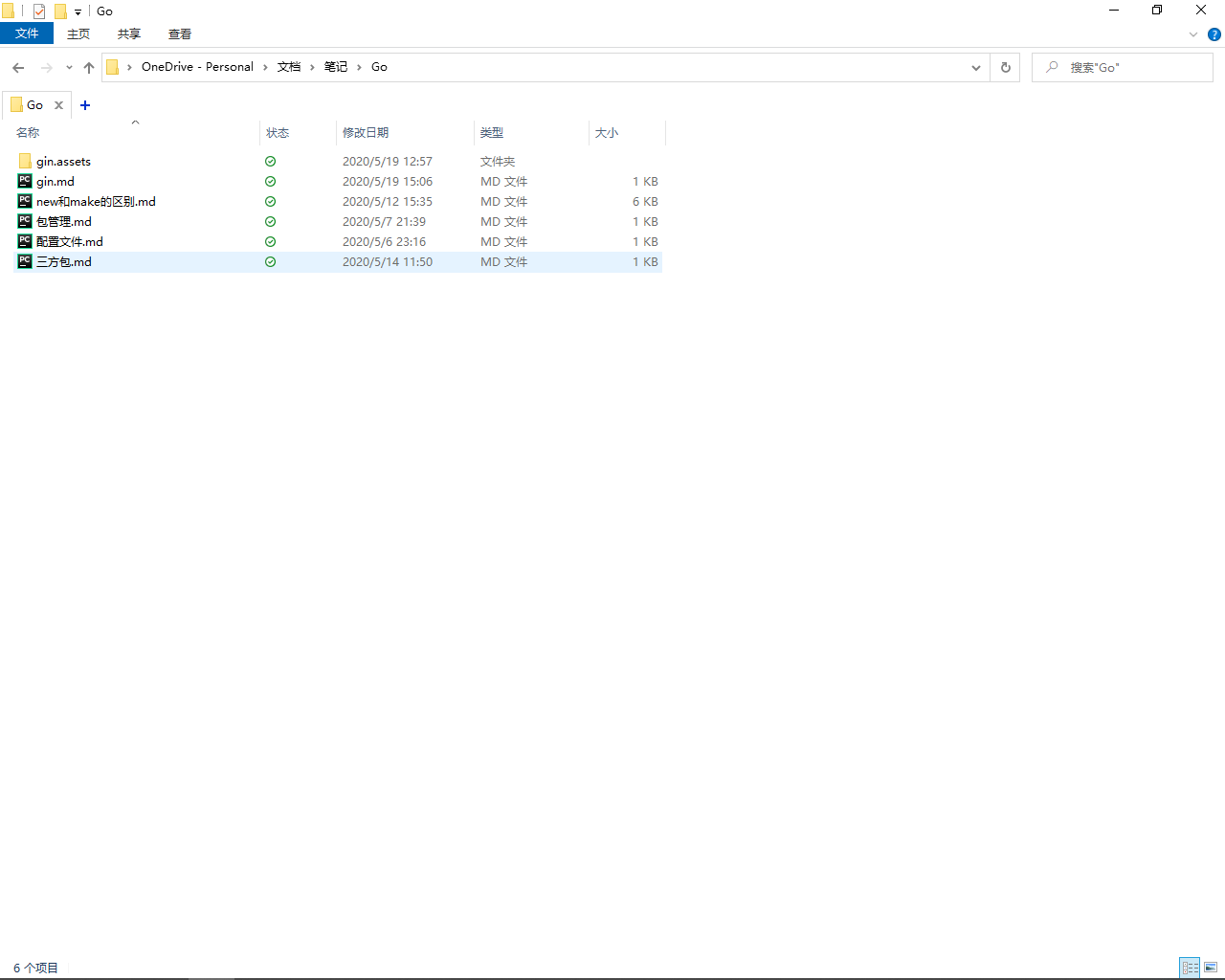Viewport: 1225px width, 980px height.
Task: Click the 配置文件.md file name
Action: pyautogui.click(x=70, y=242)
